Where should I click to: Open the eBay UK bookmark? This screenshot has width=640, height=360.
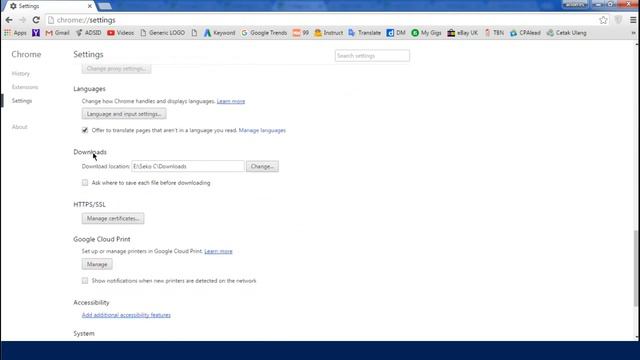[x=462, y=33]
